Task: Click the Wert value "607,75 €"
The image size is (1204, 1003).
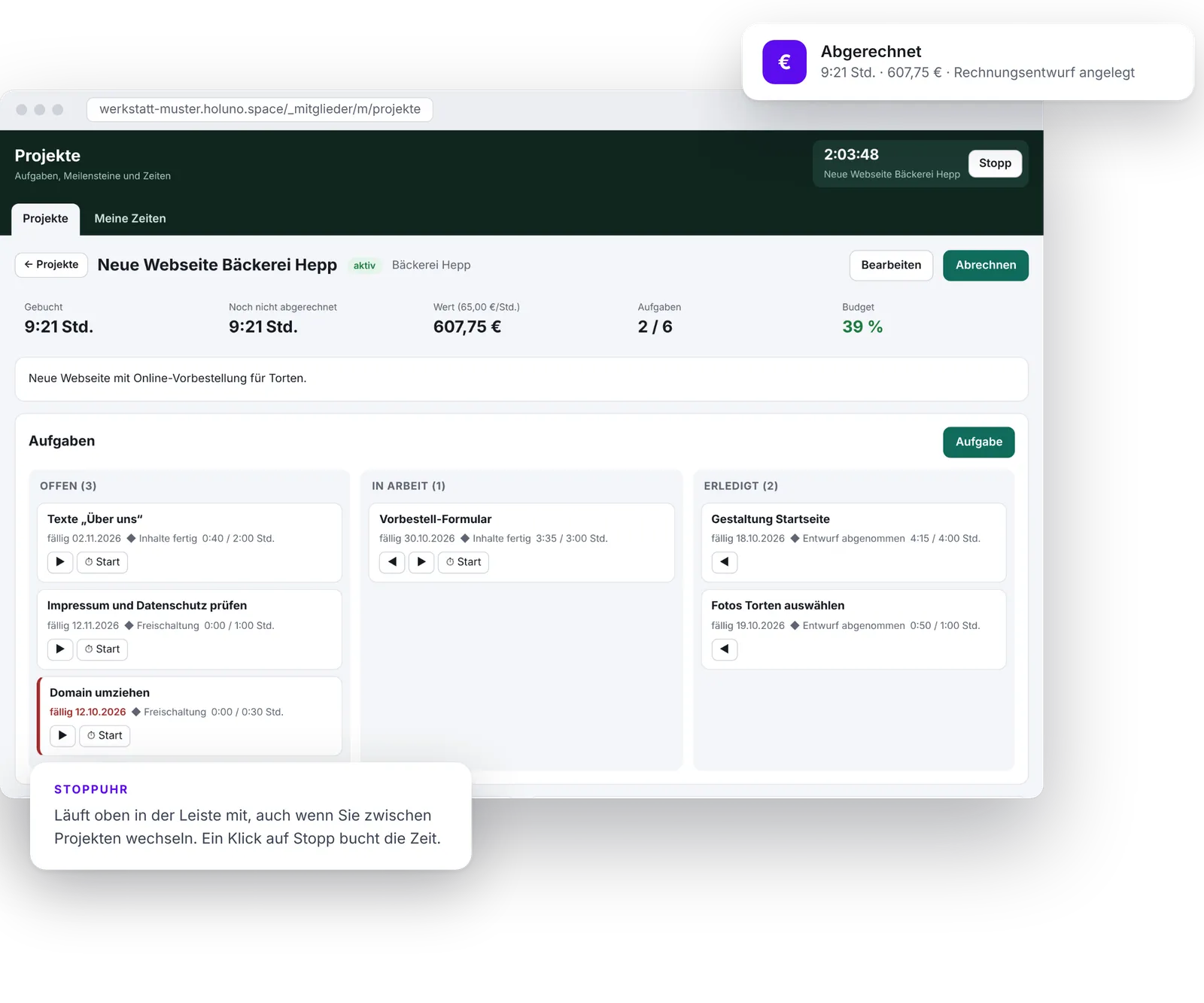Action: click(x=467, y=327)
